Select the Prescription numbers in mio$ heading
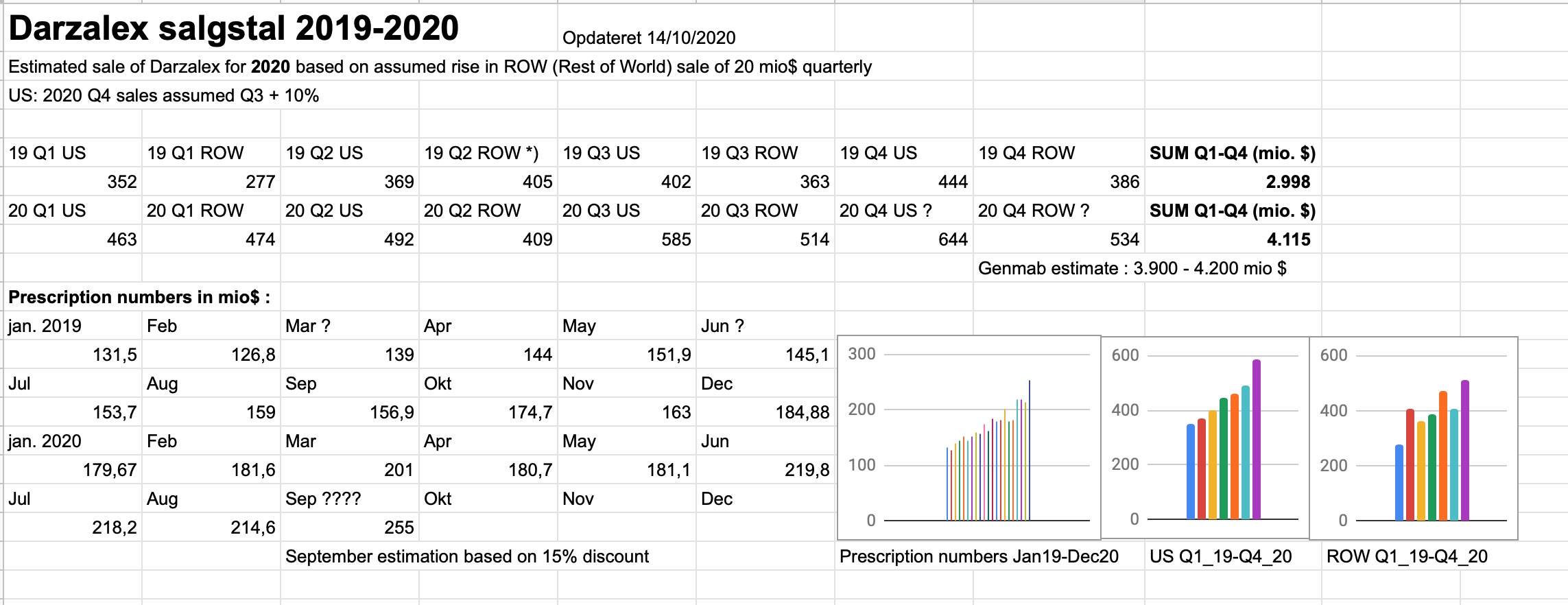This screenshot has height=605, width=1568. pyautogui.click(x=139, y=297)
